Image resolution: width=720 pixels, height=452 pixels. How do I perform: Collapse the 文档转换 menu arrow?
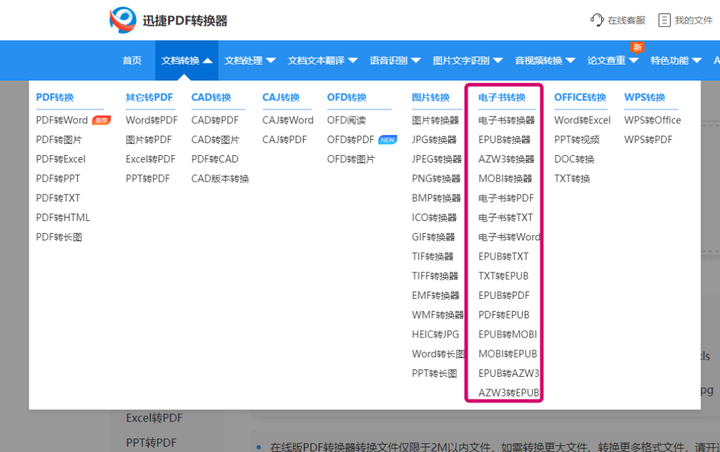[x=208, y=61]
